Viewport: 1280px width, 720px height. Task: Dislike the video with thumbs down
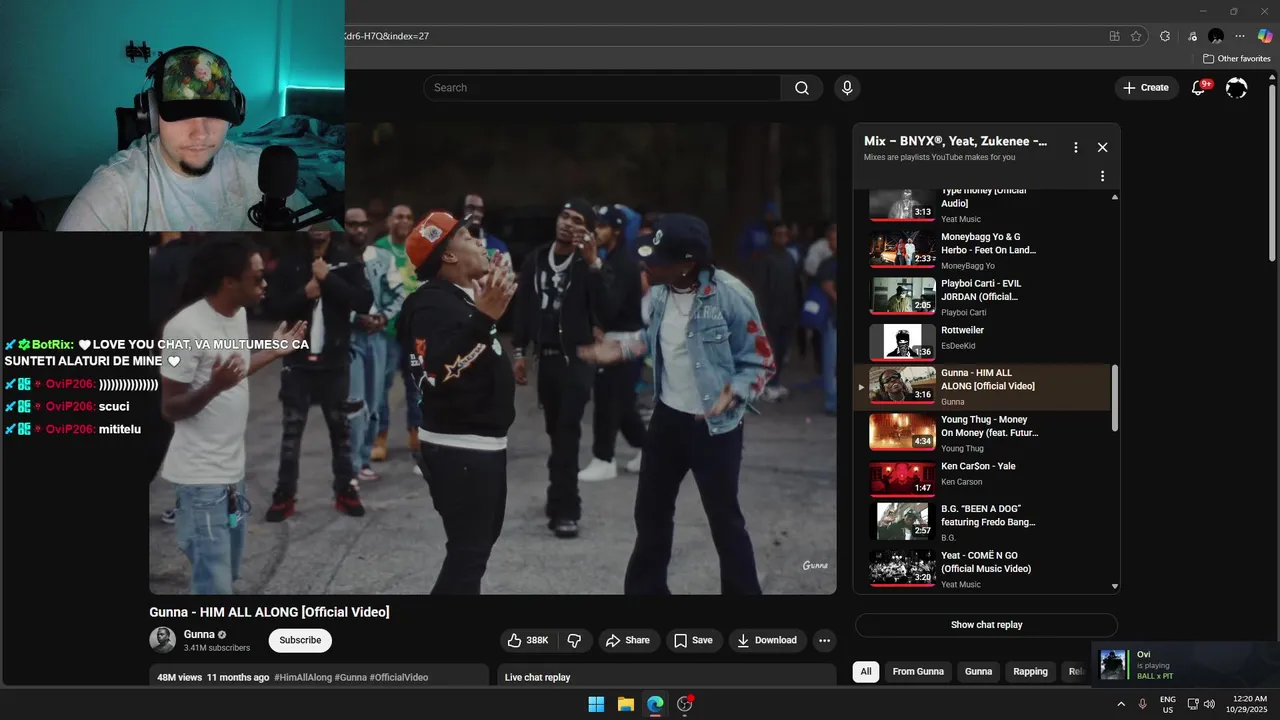574,640
